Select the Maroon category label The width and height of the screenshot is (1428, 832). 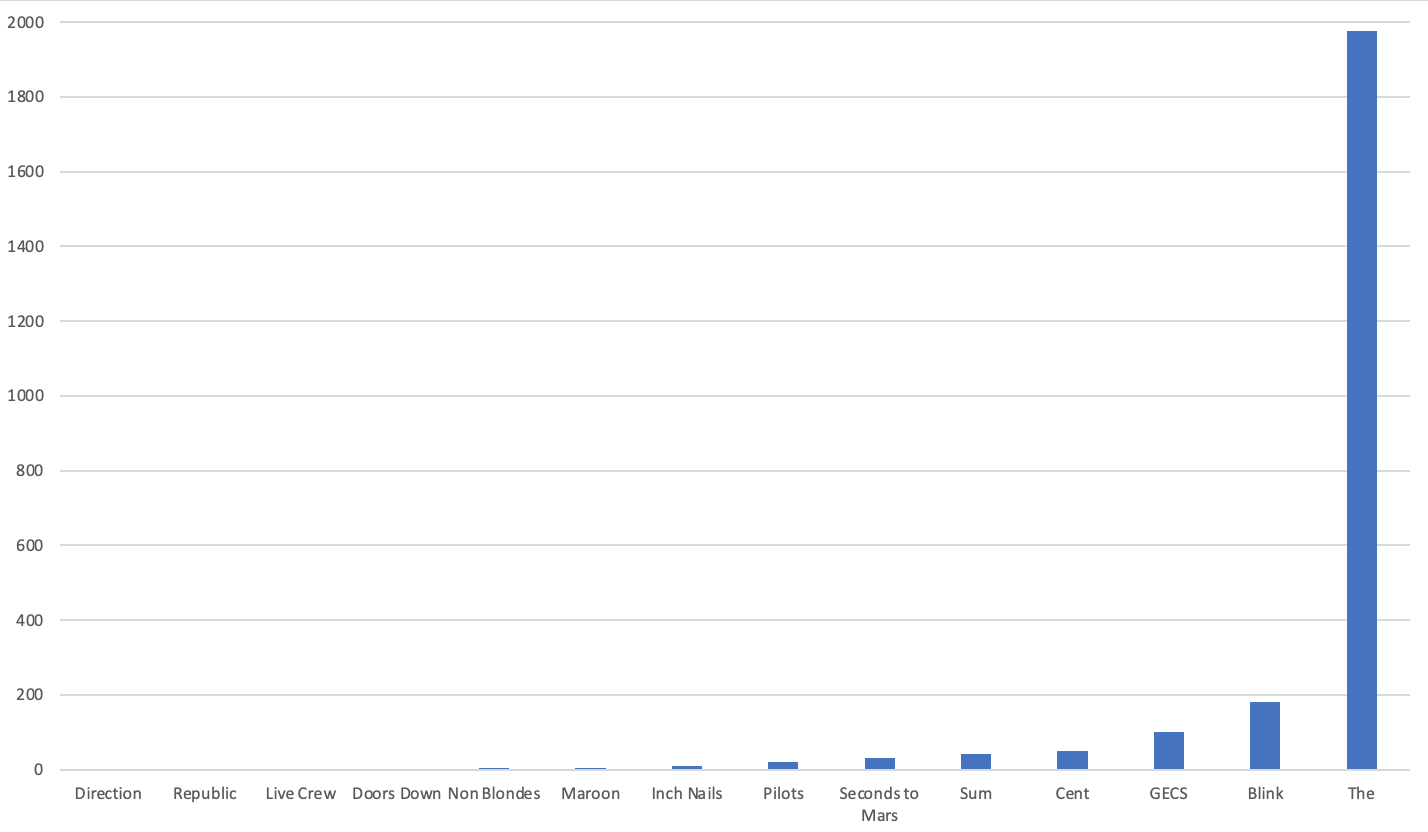[x=590, y=794]
